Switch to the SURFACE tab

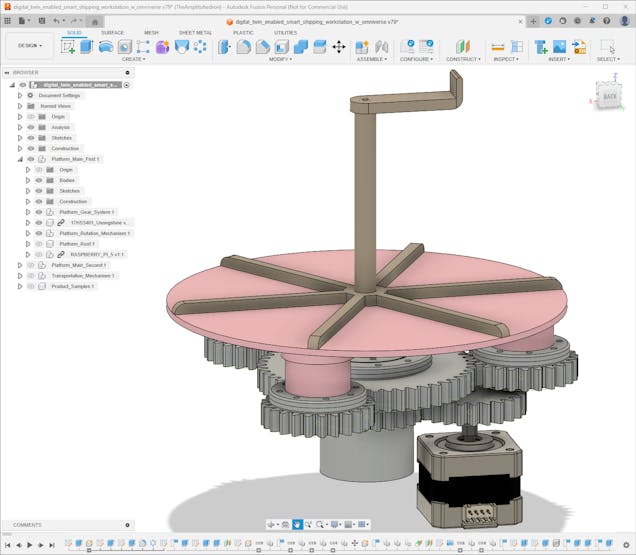(112, 32)
